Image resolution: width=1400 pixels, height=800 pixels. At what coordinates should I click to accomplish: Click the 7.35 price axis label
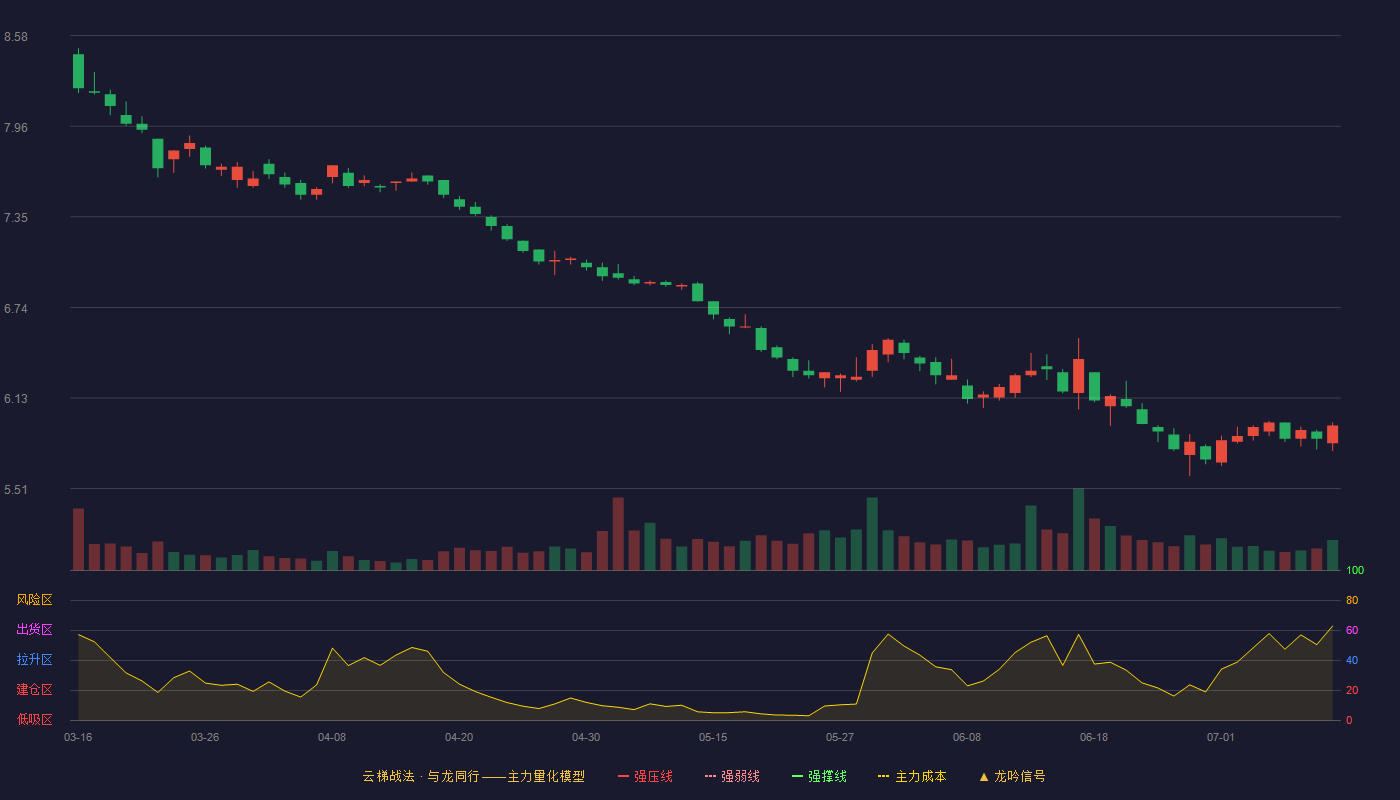(16, 218)
